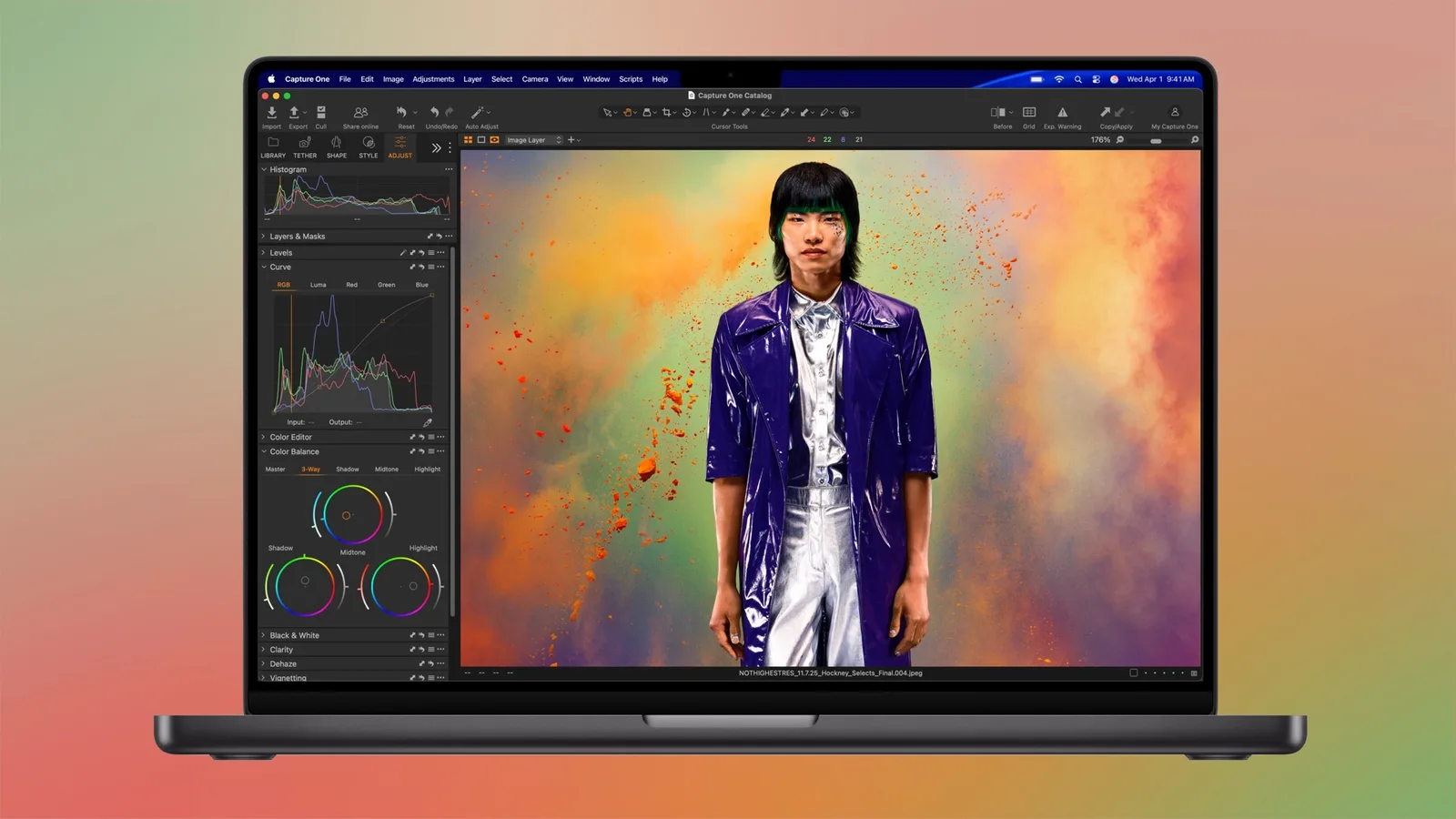Select the Pan hand cursor tool
The image size is (1456, 819).
coord(627,113)
